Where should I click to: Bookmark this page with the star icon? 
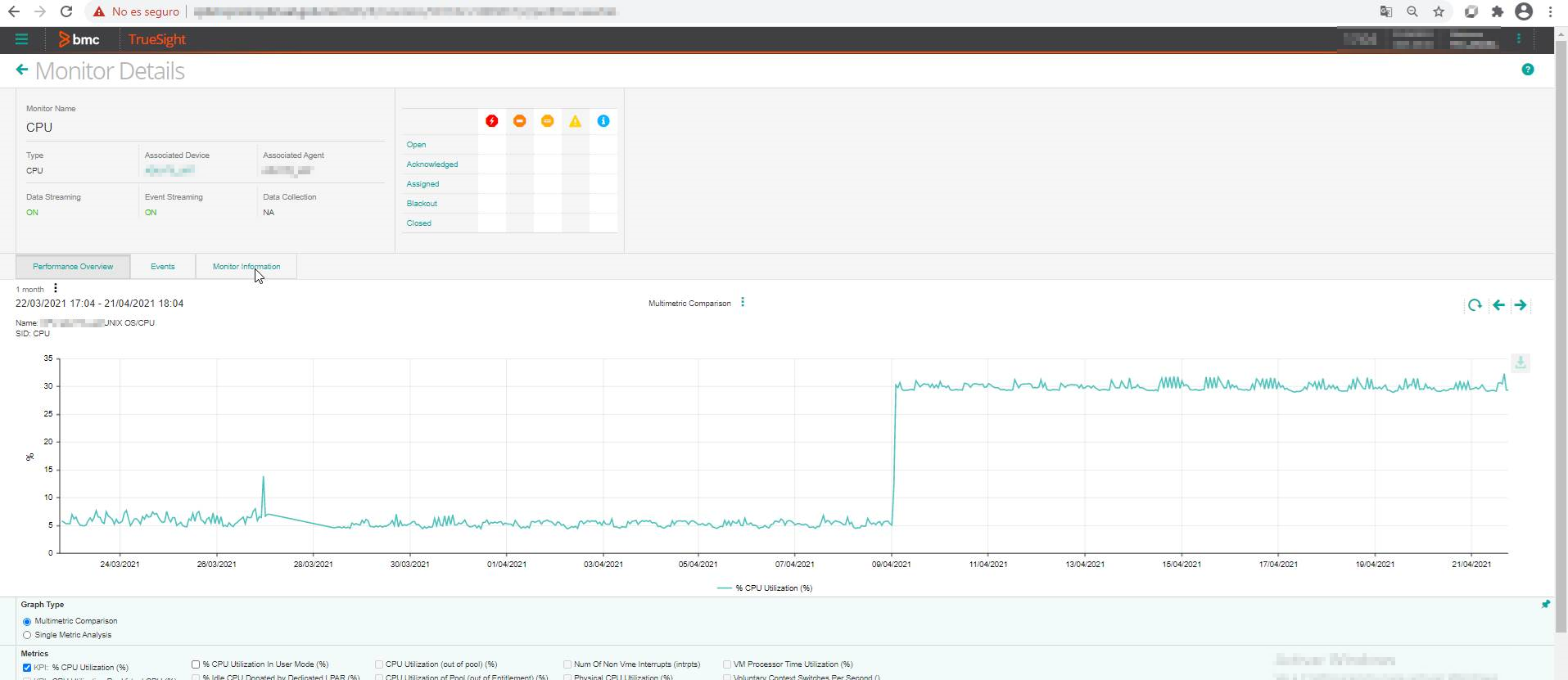1439,11
